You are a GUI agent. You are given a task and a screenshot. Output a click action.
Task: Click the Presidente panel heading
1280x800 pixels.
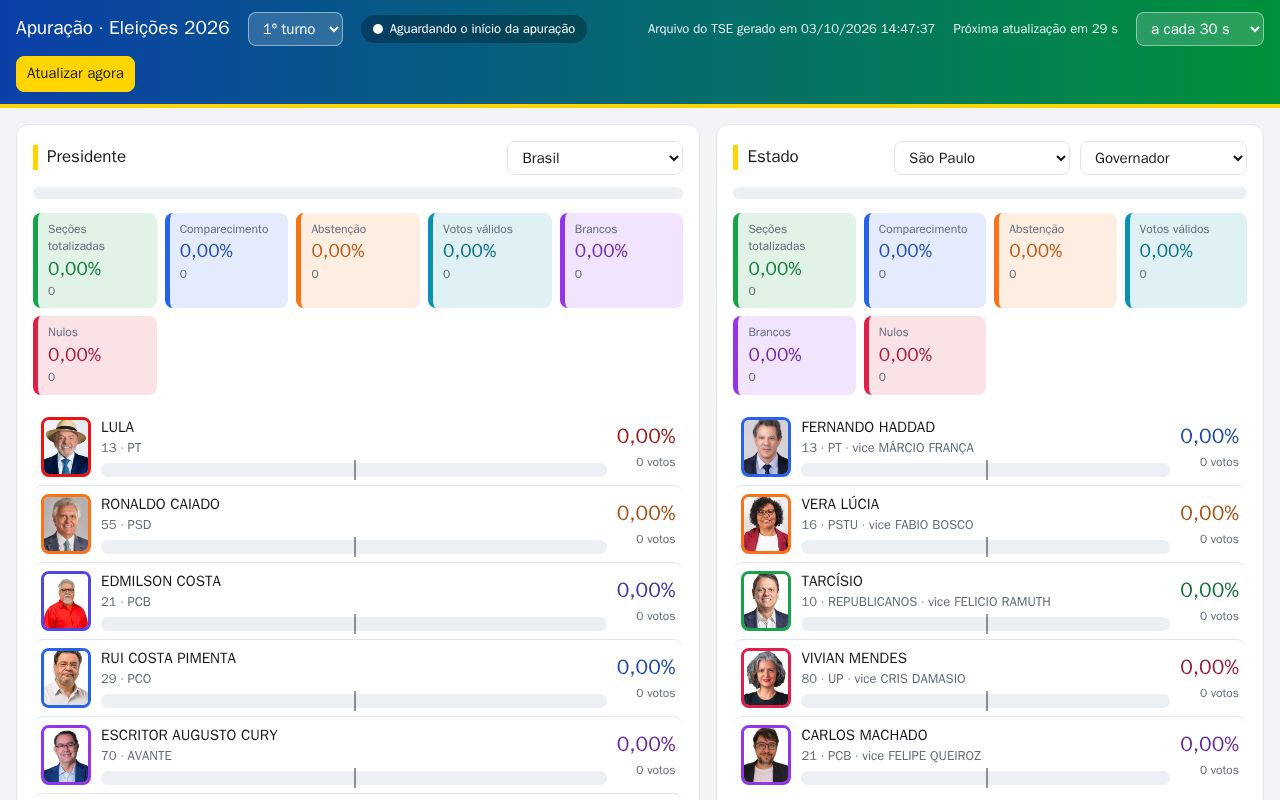(86, 157)
